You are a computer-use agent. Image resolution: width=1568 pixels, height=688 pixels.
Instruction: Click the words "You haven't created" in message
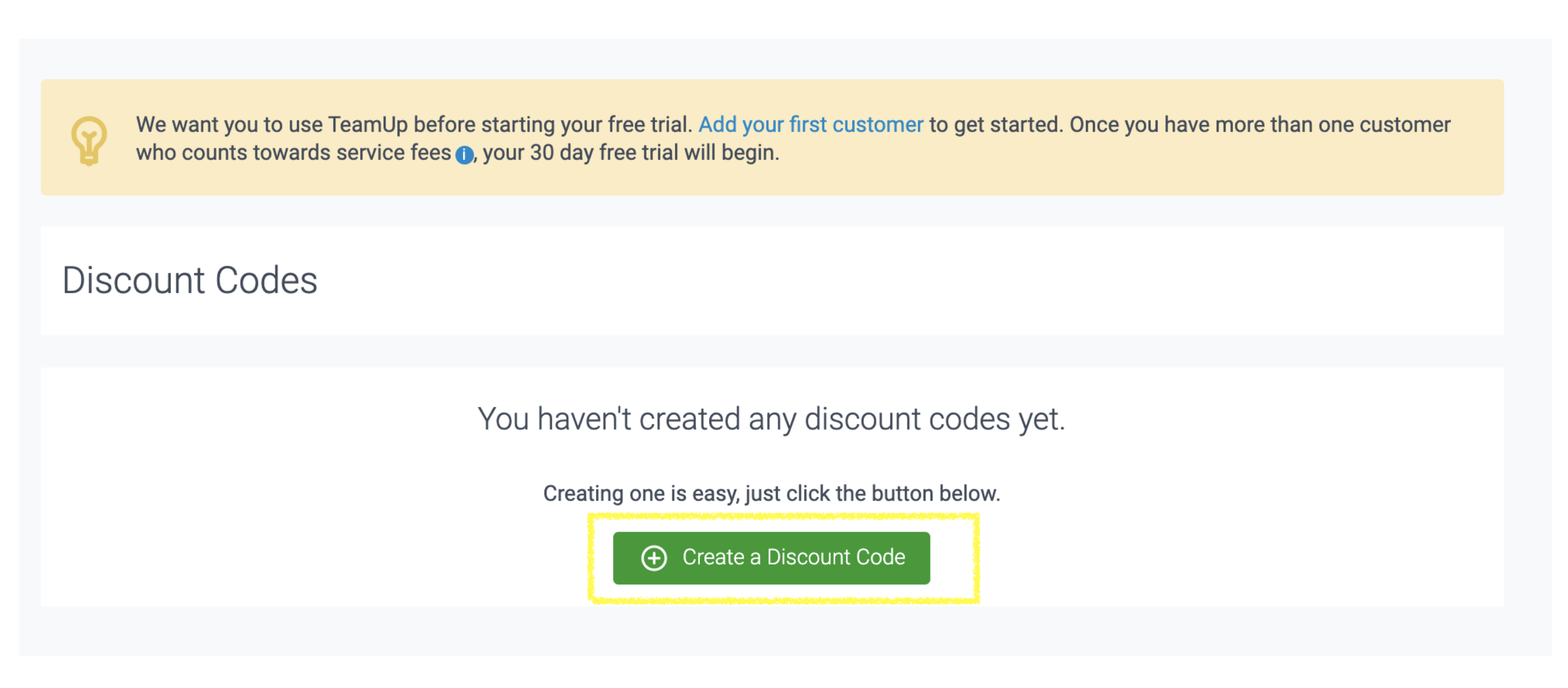609,420
